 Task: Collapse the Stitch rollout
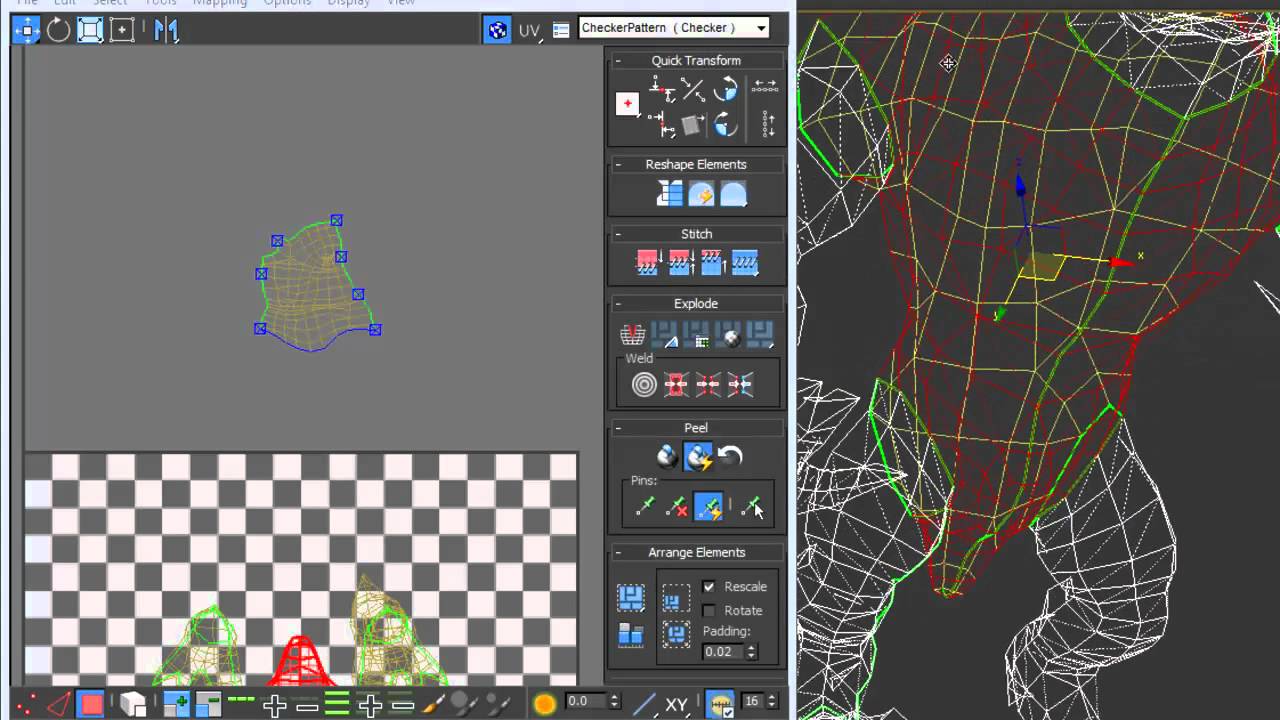click(x=618, y=234)
